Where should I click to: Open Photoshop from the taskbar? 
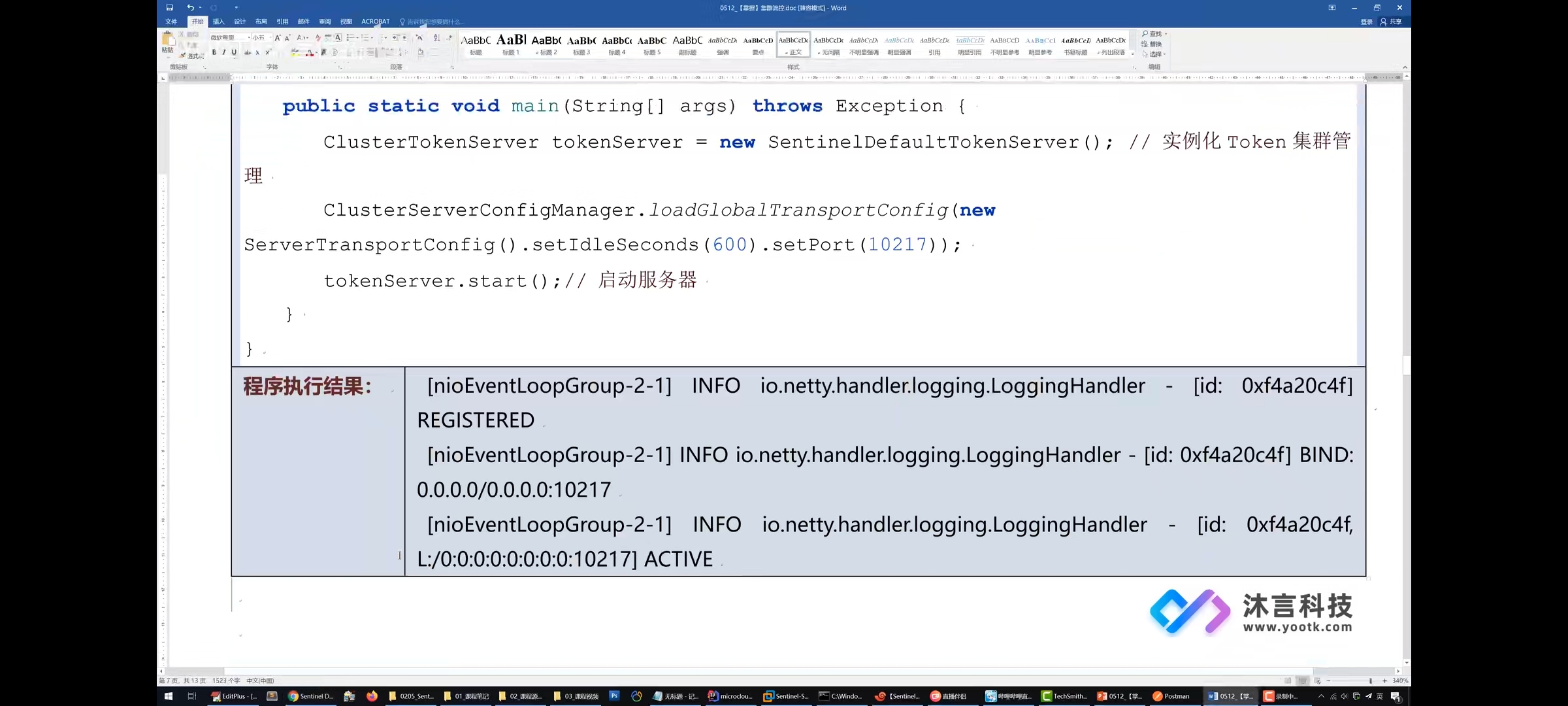[x=614, y=696]
